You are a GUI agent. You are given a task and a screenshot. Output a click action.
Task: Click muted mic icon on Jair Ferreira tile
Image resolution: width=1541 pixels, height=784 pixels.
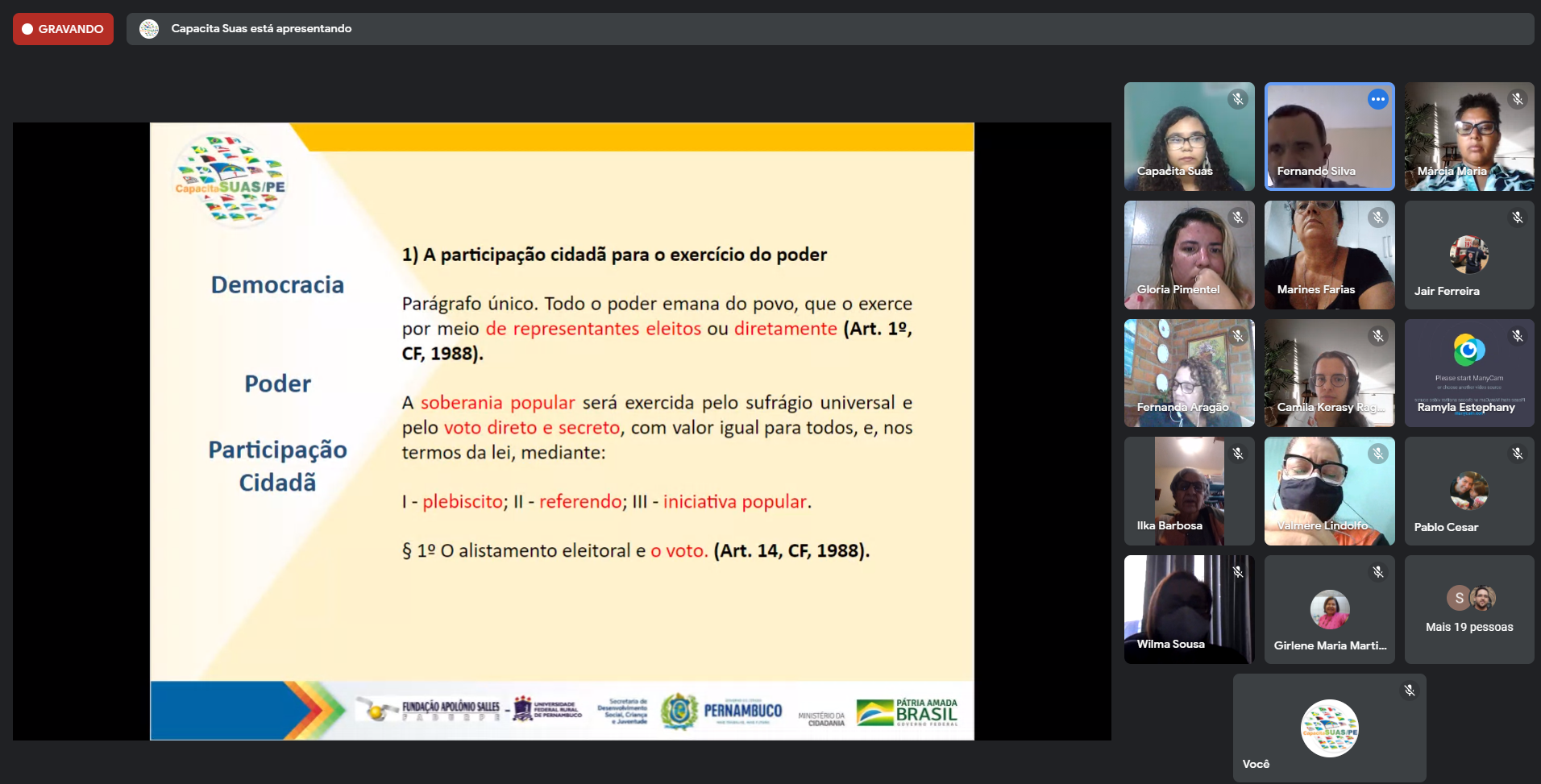point(1517,218)
